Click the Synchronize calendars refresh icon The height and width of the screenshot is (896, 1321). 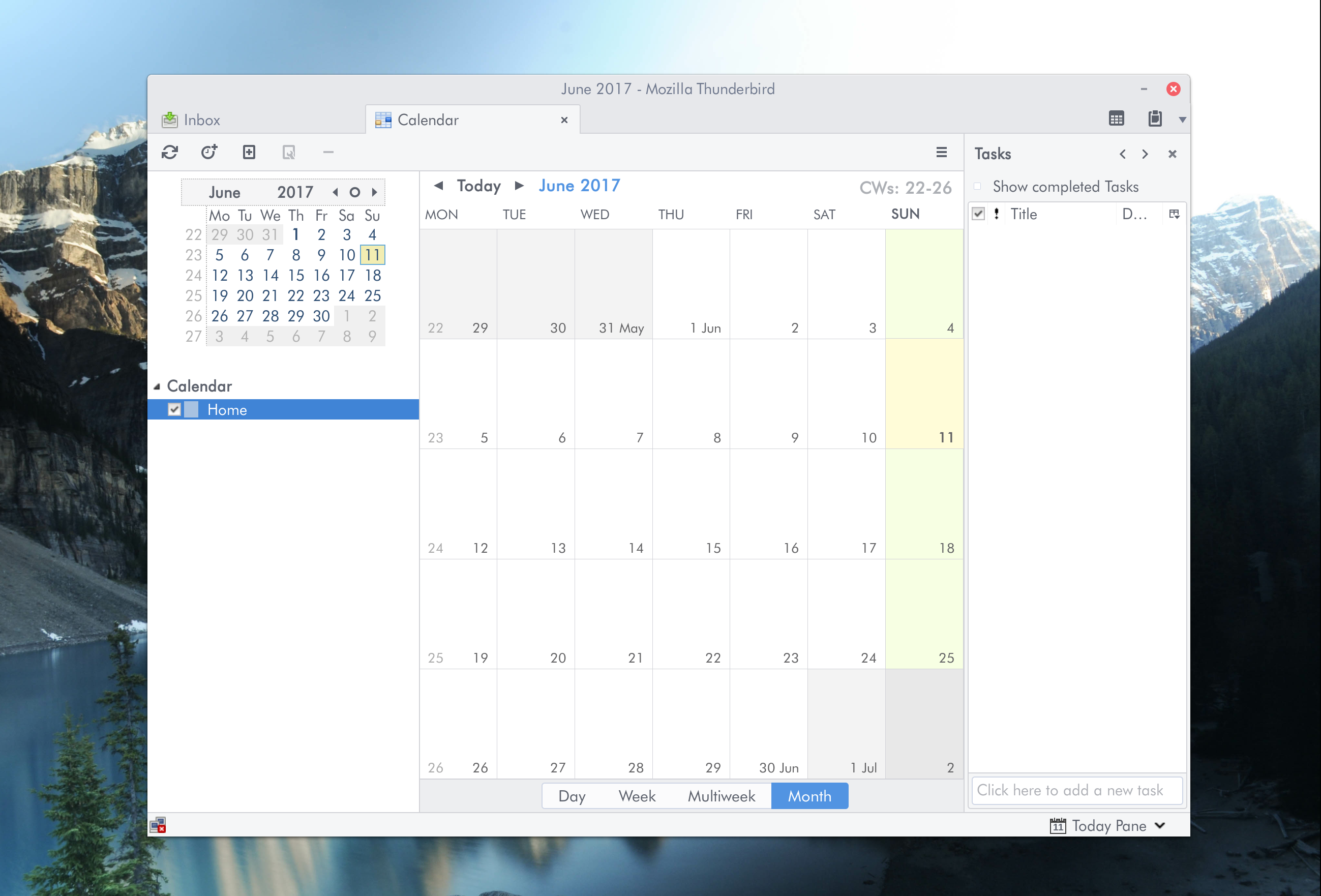click(169, 153)
